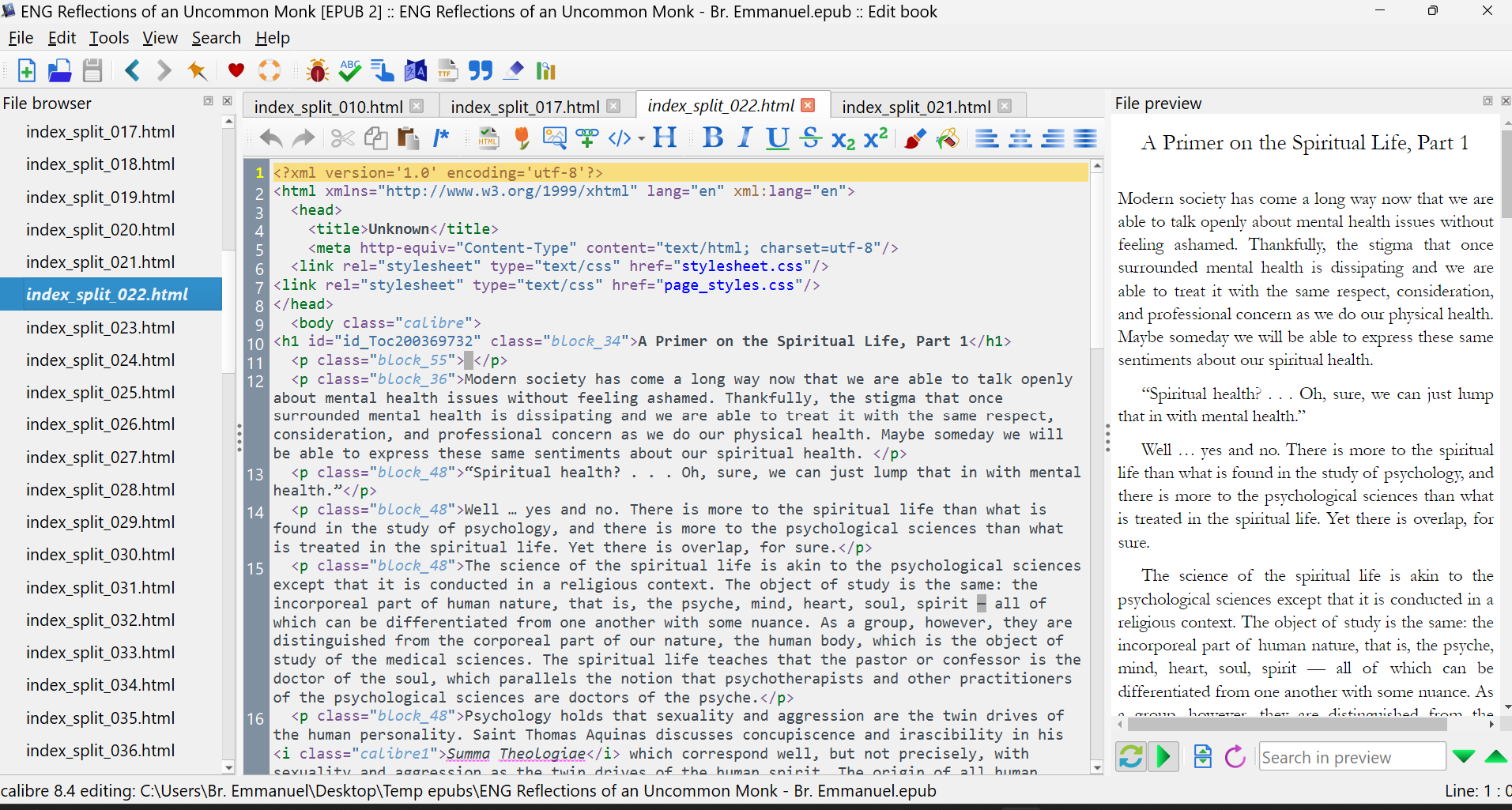Pick text background color with the paint bucket
Image resolution: width=1512 pixels, height=810 pixels.
pos(947,139)
